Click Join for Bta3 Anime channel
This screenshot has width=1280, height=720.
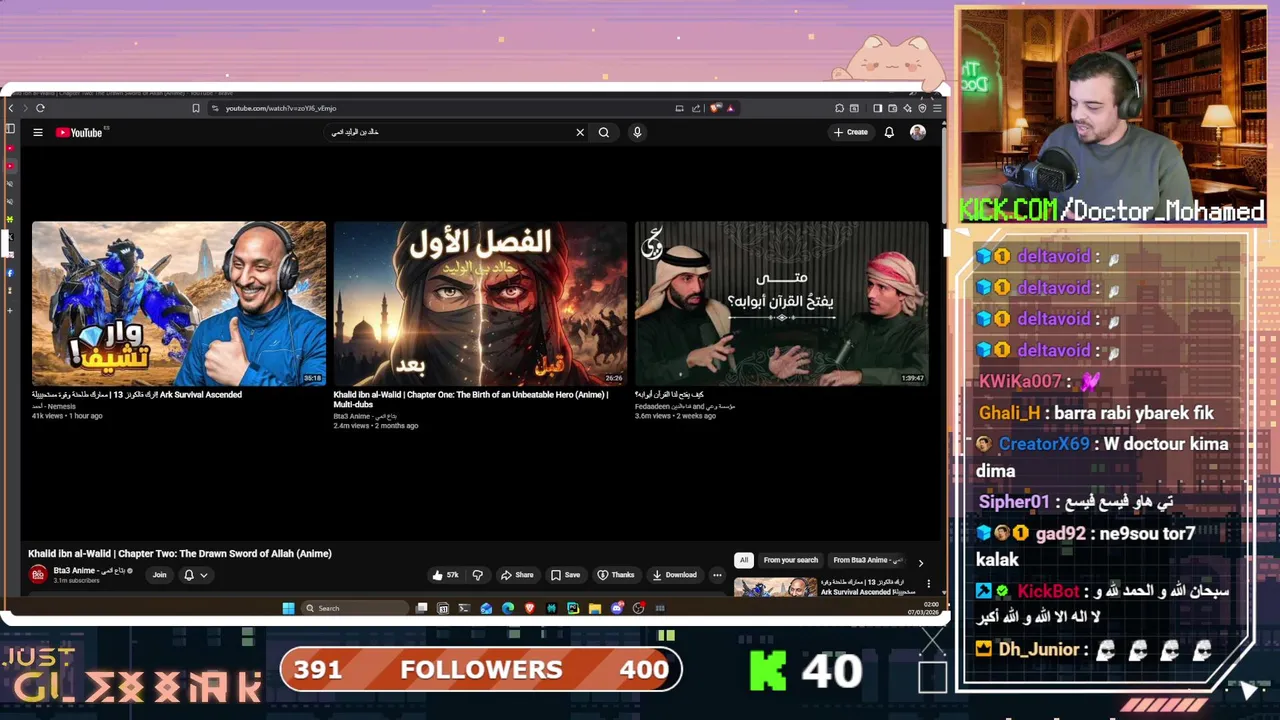pos(159,575)
